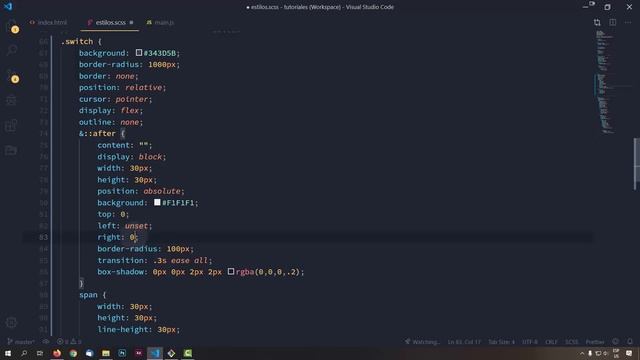Open the green Camtasia taskbar icon
Viewport: 640px width, 360px height.
[187, 353]
